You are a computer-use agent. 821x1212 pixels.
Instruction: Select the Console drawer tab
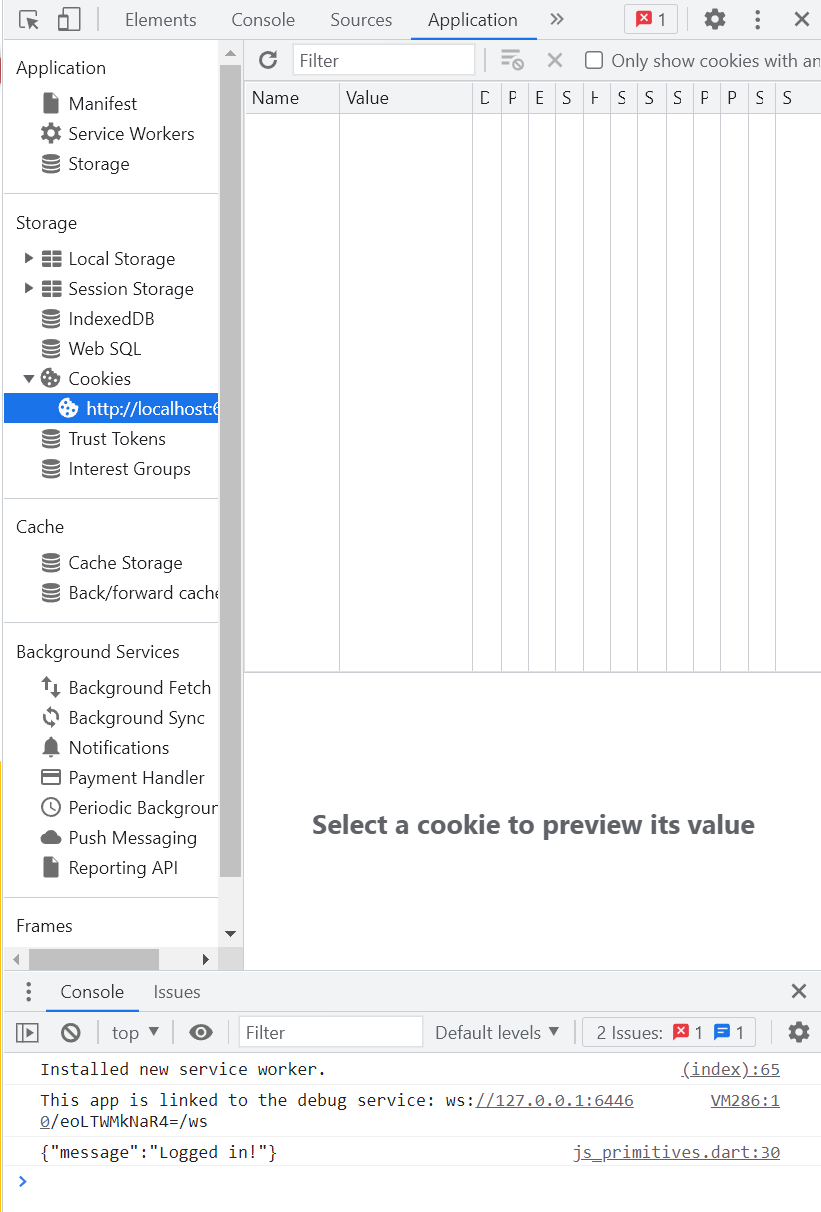pos(92,992)
